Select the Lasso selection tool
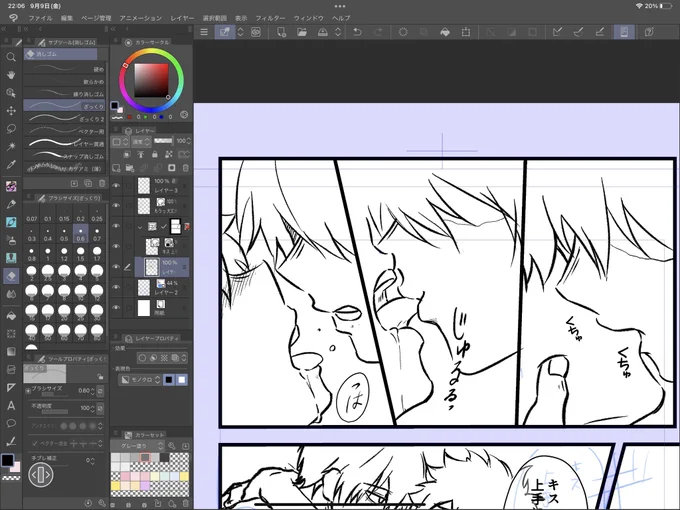Image resolution: width=680 pixels, height=510 pixels. click(x=11, y=128)
